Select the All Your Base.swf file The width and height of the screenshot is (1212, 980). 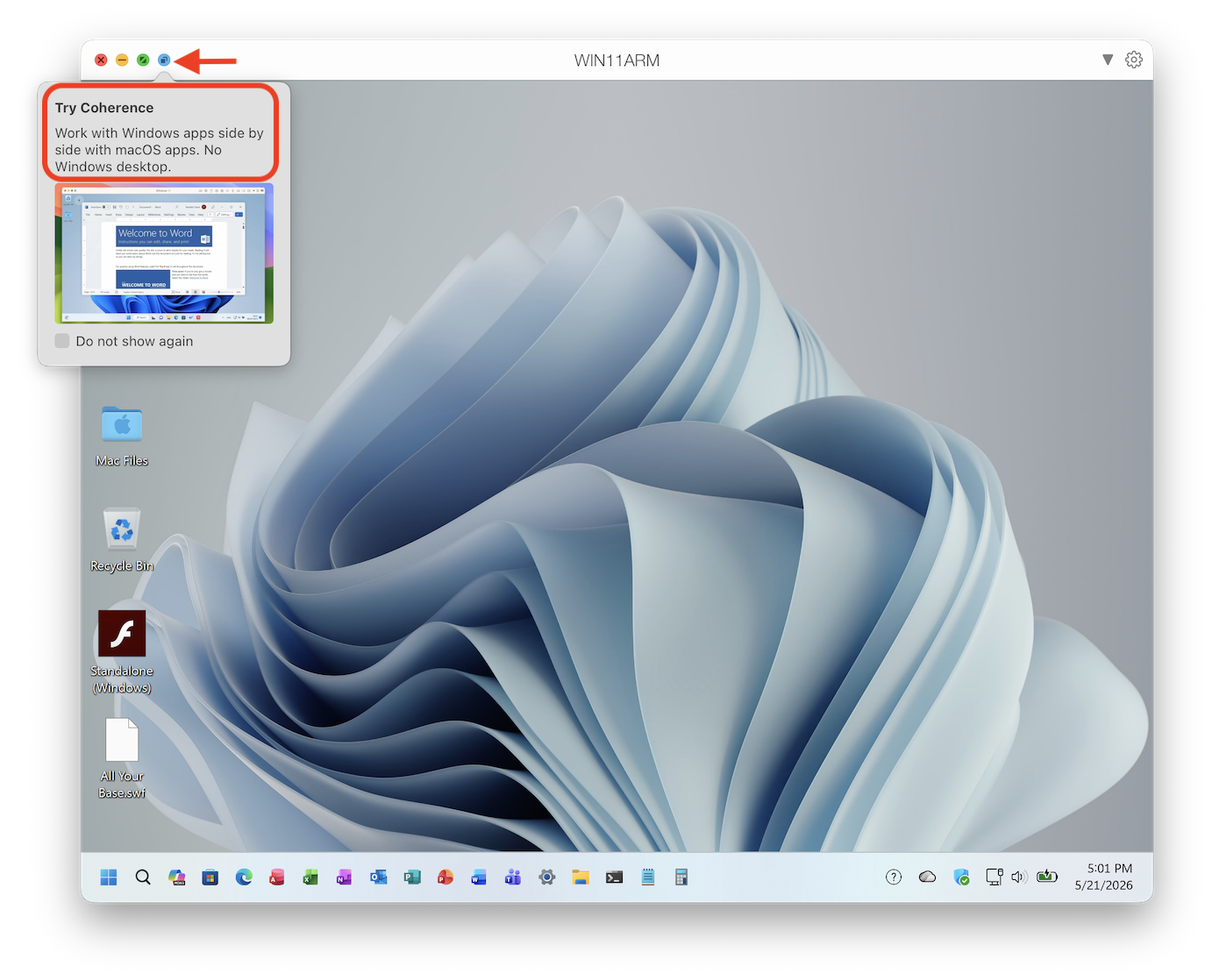pos(122,759)
